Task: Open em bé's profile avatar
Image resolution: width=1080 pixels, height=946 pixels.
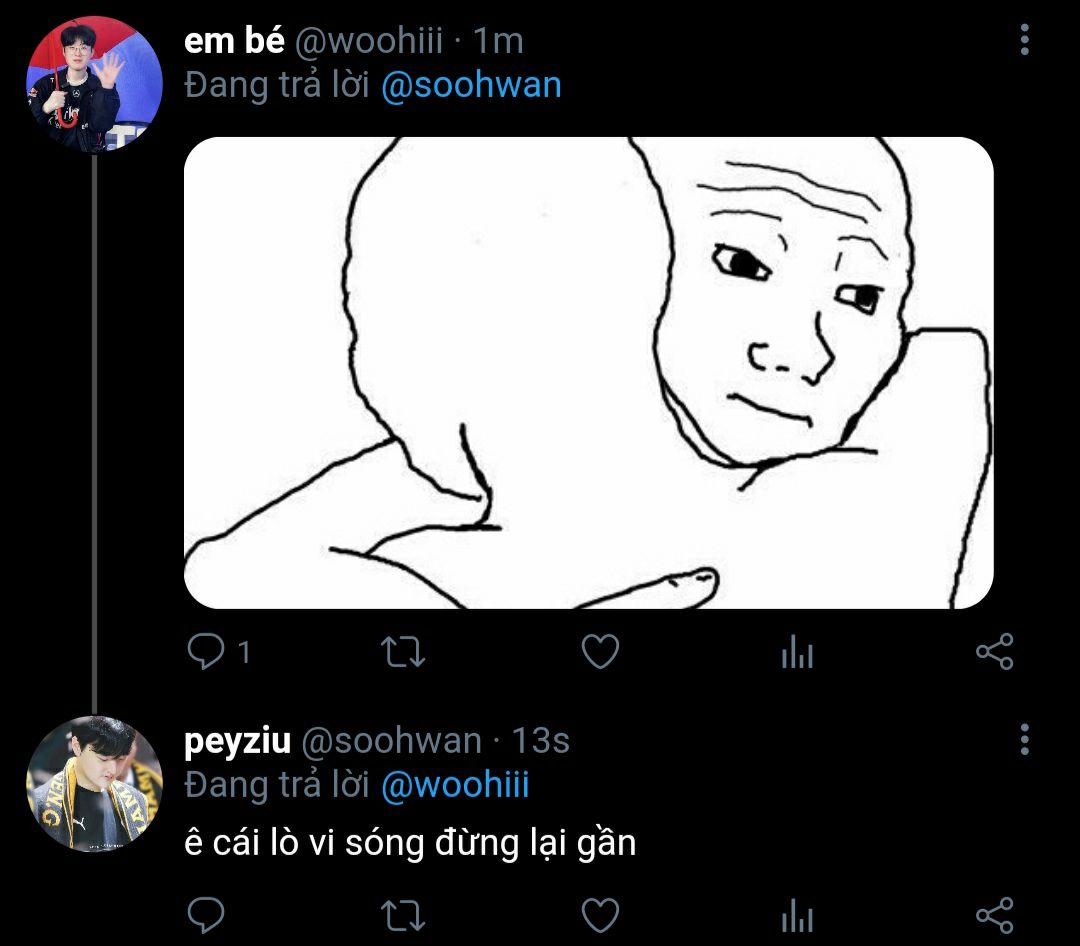Action: tap(94, 84)
